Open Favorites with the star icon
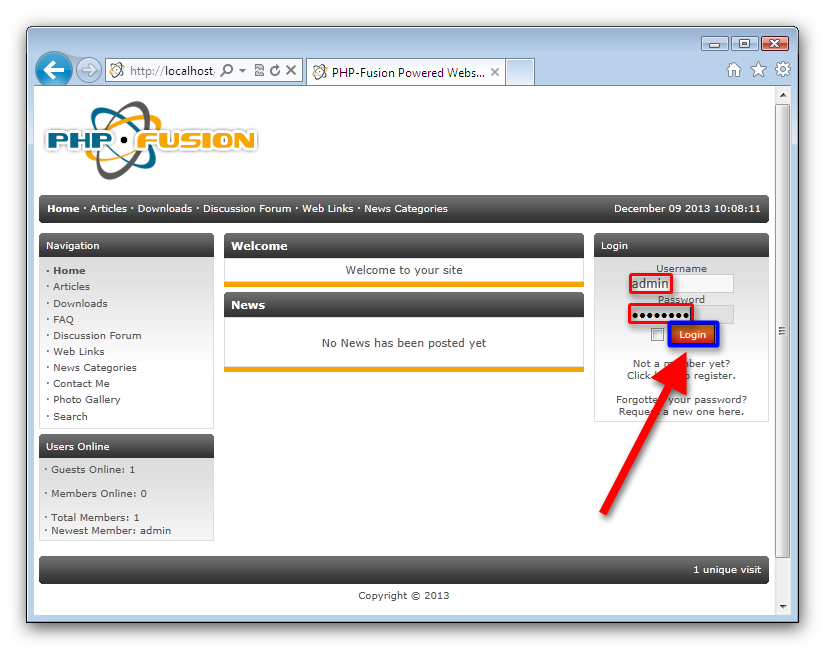 click(758, 70)
